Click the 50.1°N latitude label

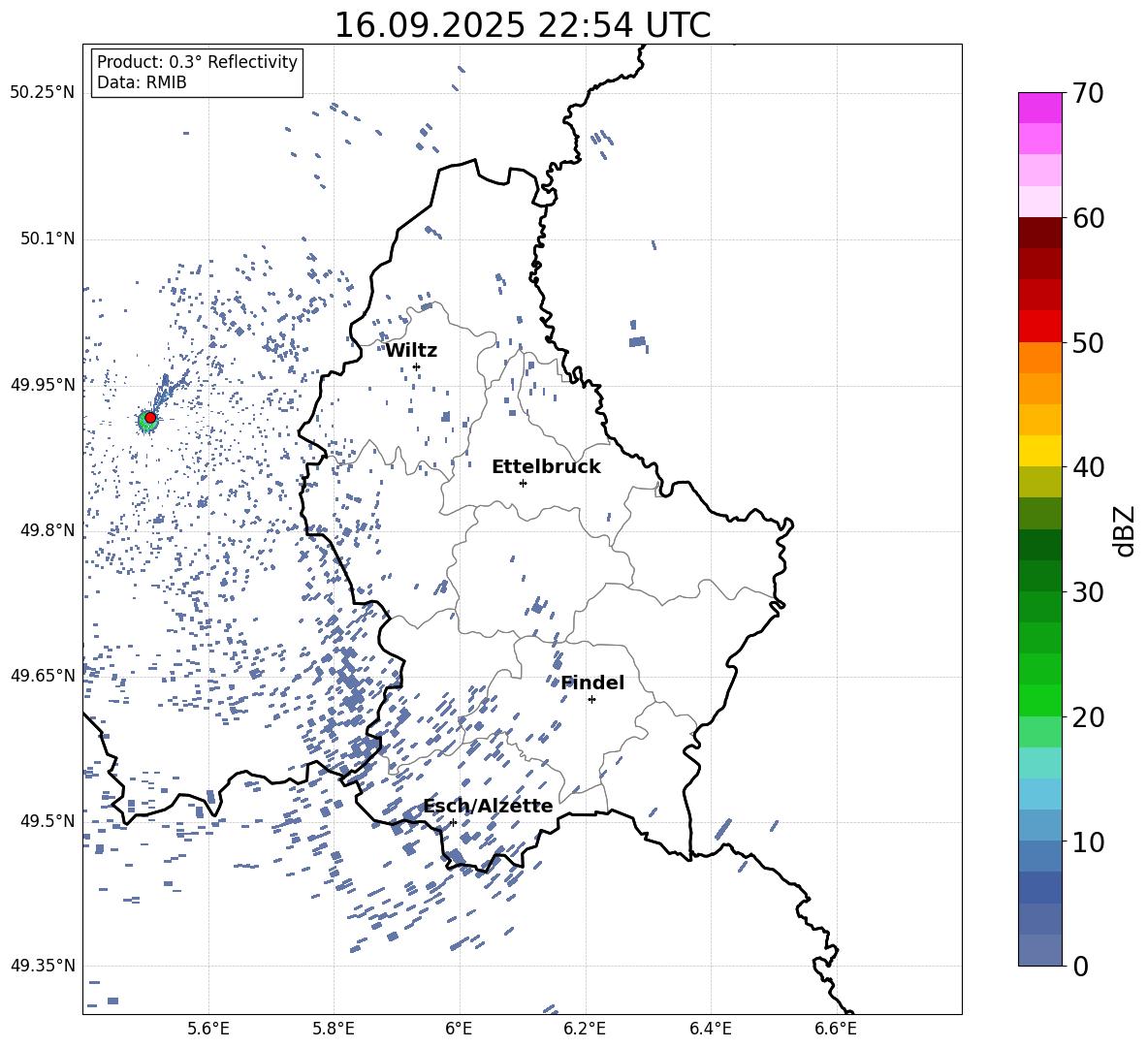tap(47, 238)
